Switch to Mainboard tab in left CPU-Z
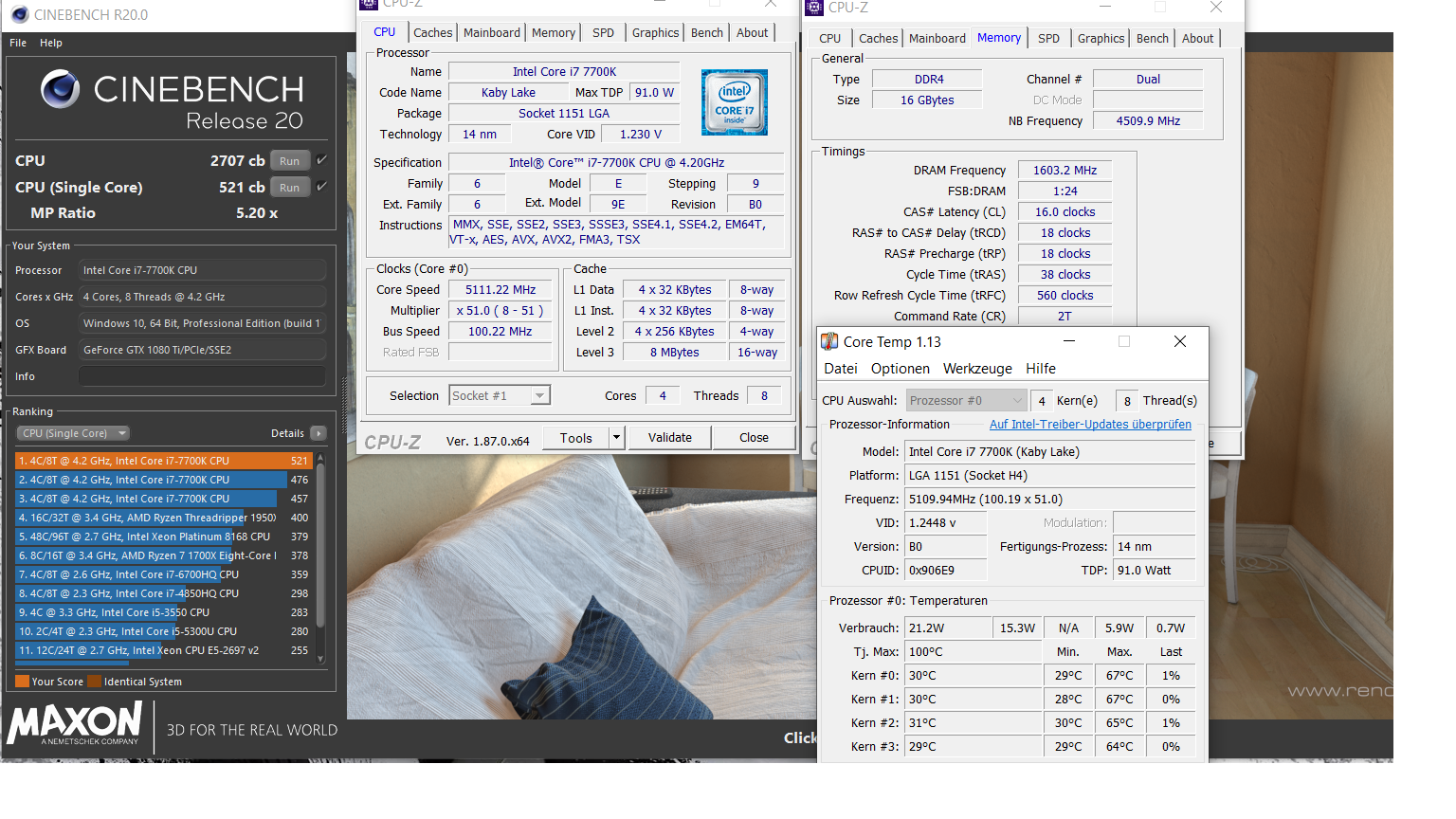Viewport: 1456px width, 819px height. pos(491,32)
